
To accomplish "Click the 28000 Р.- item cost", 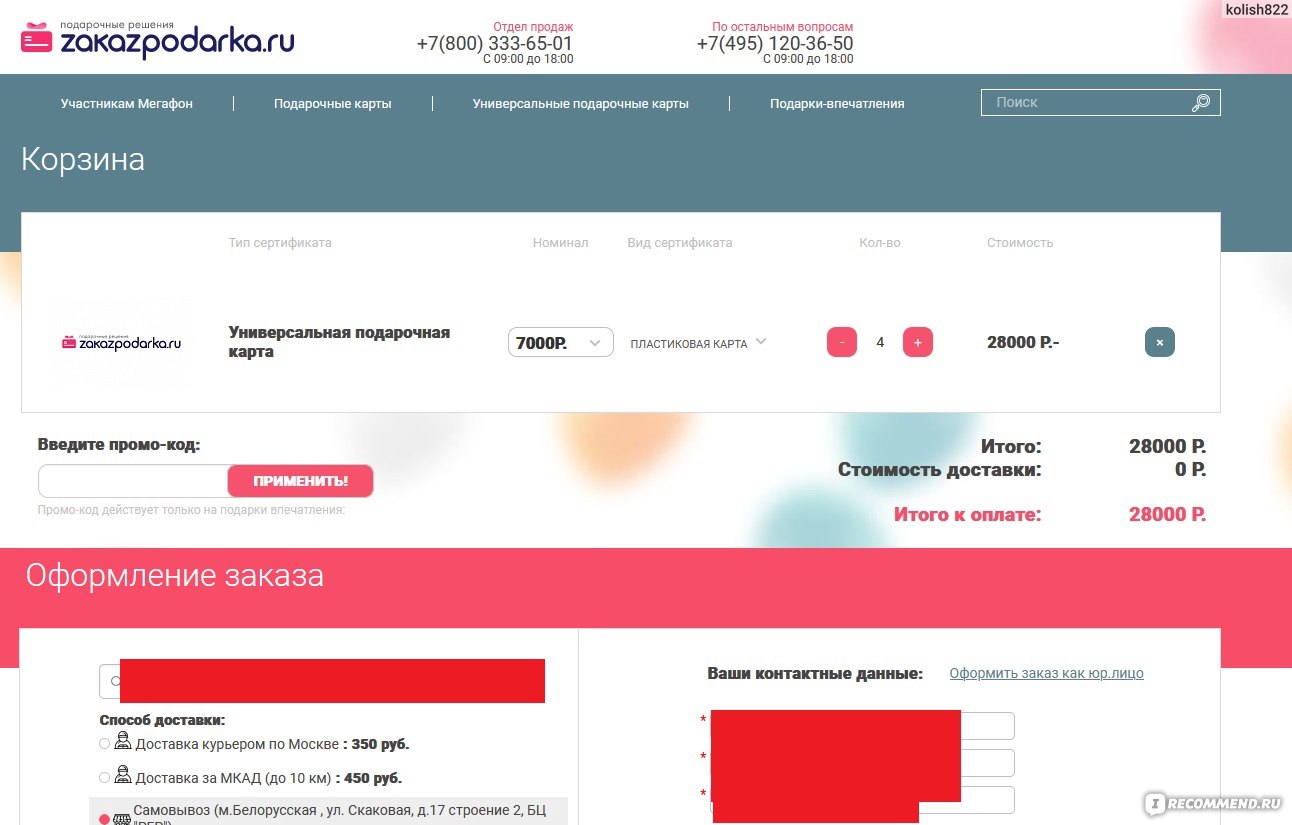I will coord(1023,342).
